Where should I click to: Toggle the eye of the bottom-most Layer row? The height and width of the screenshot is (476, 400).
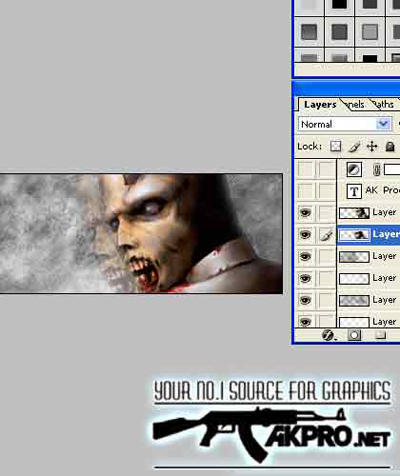pyautogui.click(x=305, y=321)
